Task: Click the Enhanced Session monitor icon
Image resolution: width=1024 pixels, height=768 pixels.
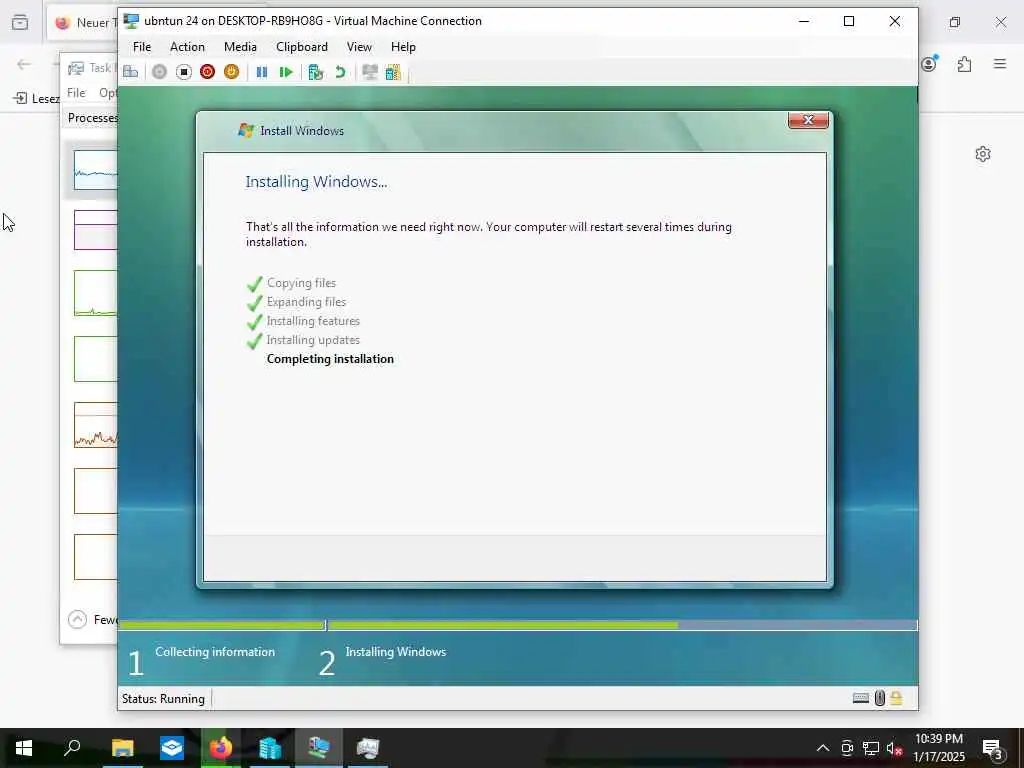Action: (370, 72)
